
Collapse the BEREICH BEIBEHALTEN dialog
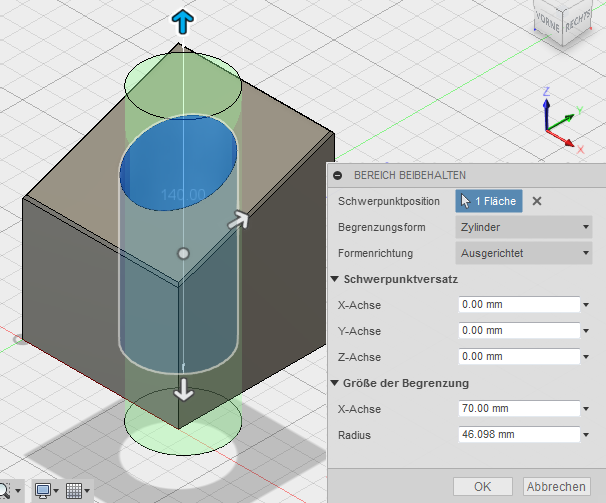(x=337, y=176)
